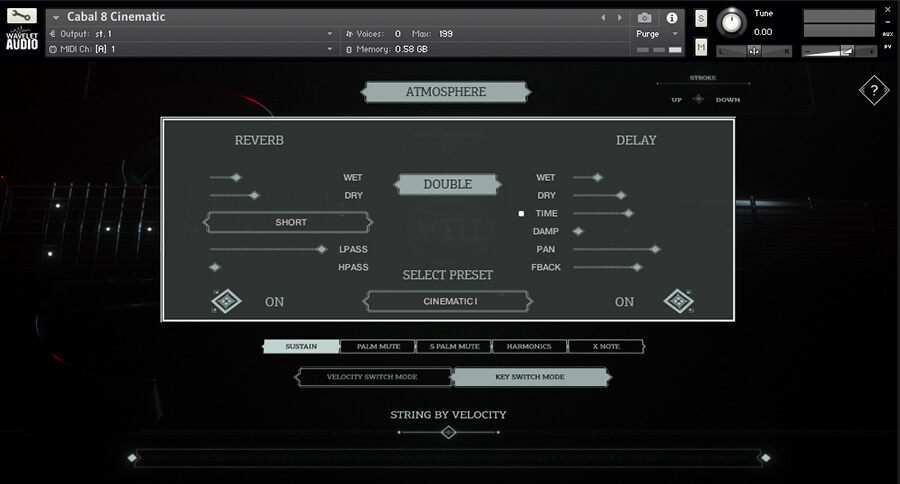Image resolution: width=900 pixels, height=484 pixels.
Task: Click the Reverb LPASS slider handle
Action: 322,249
